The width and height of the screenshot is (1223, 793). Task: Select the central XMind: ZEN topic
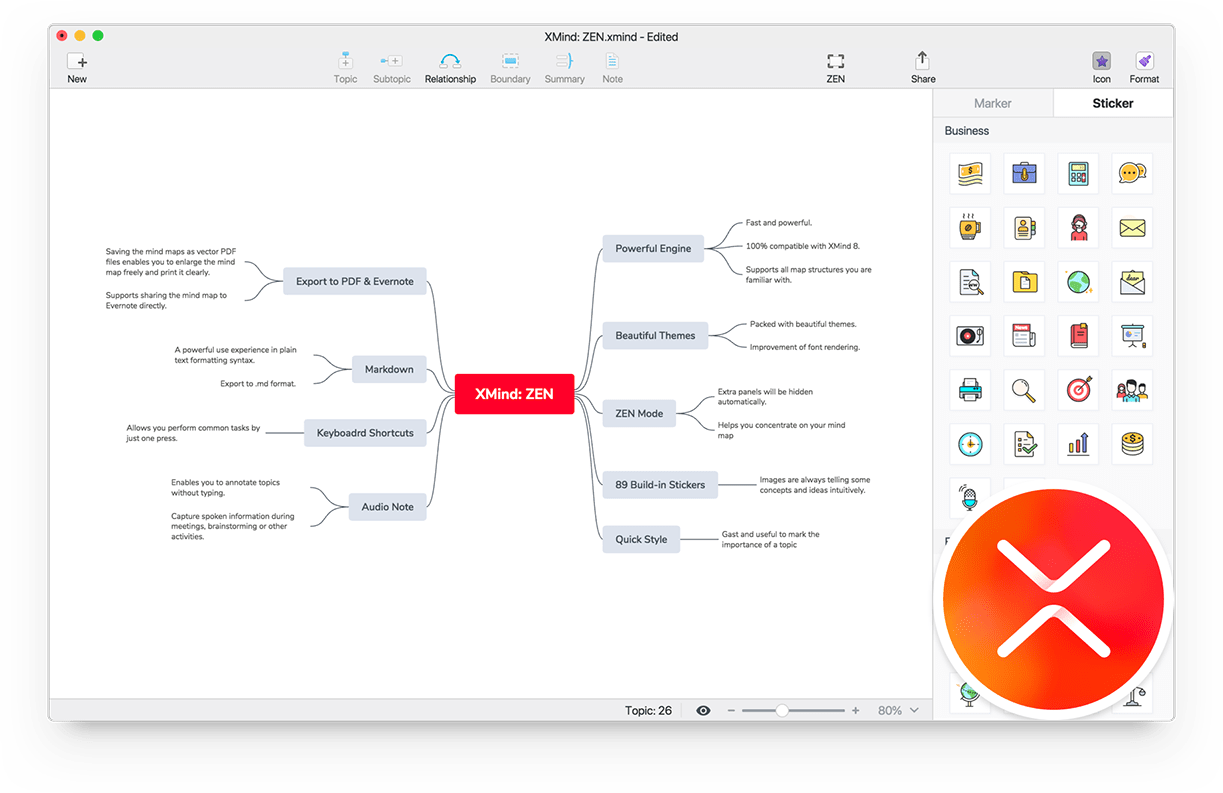click(514, 394)
